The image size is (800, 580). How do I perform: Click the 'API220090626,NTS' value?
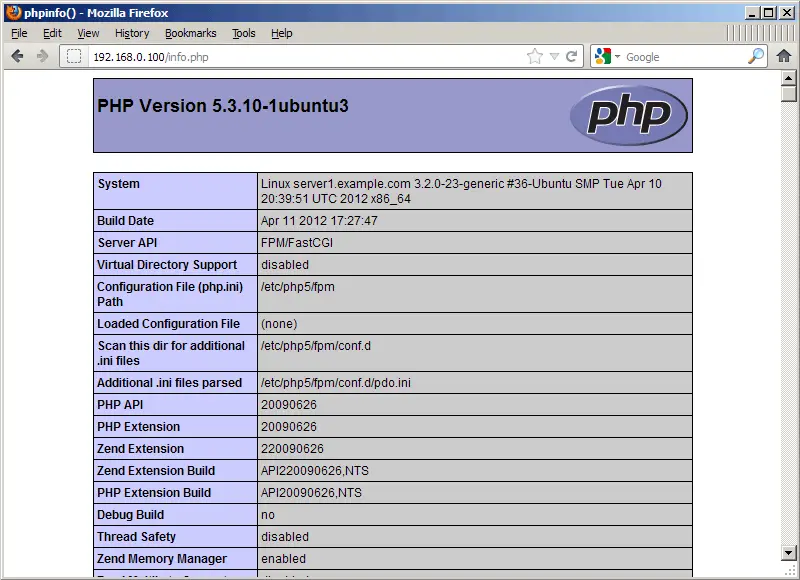pos(315,470)
